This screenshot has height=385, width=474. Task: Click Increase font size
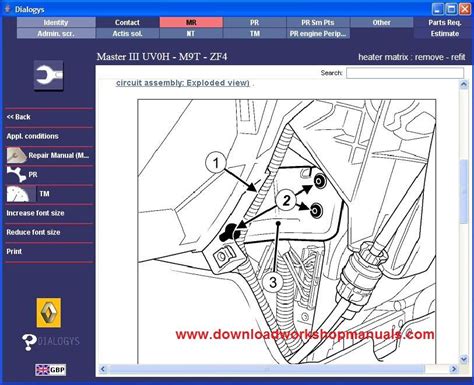coord(35,213)
